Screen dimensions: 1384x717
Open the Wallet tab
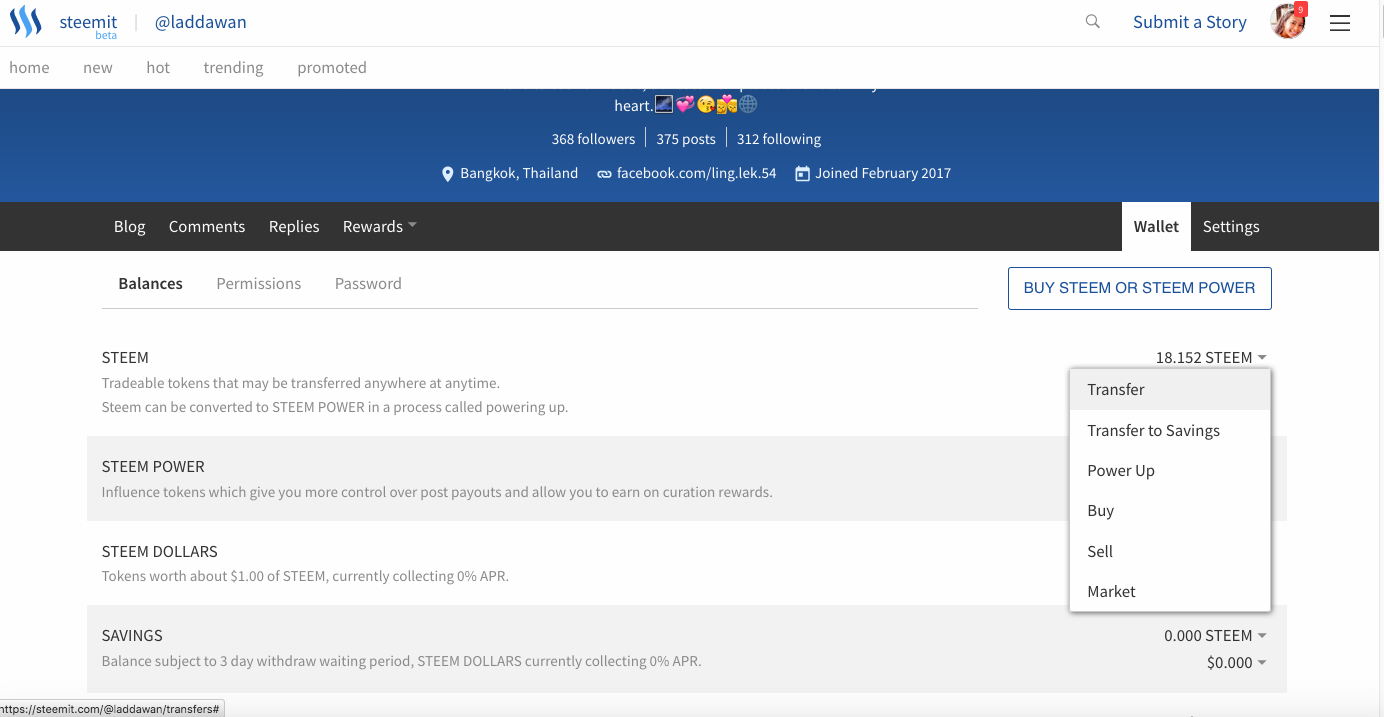[x=1156, y=226]
